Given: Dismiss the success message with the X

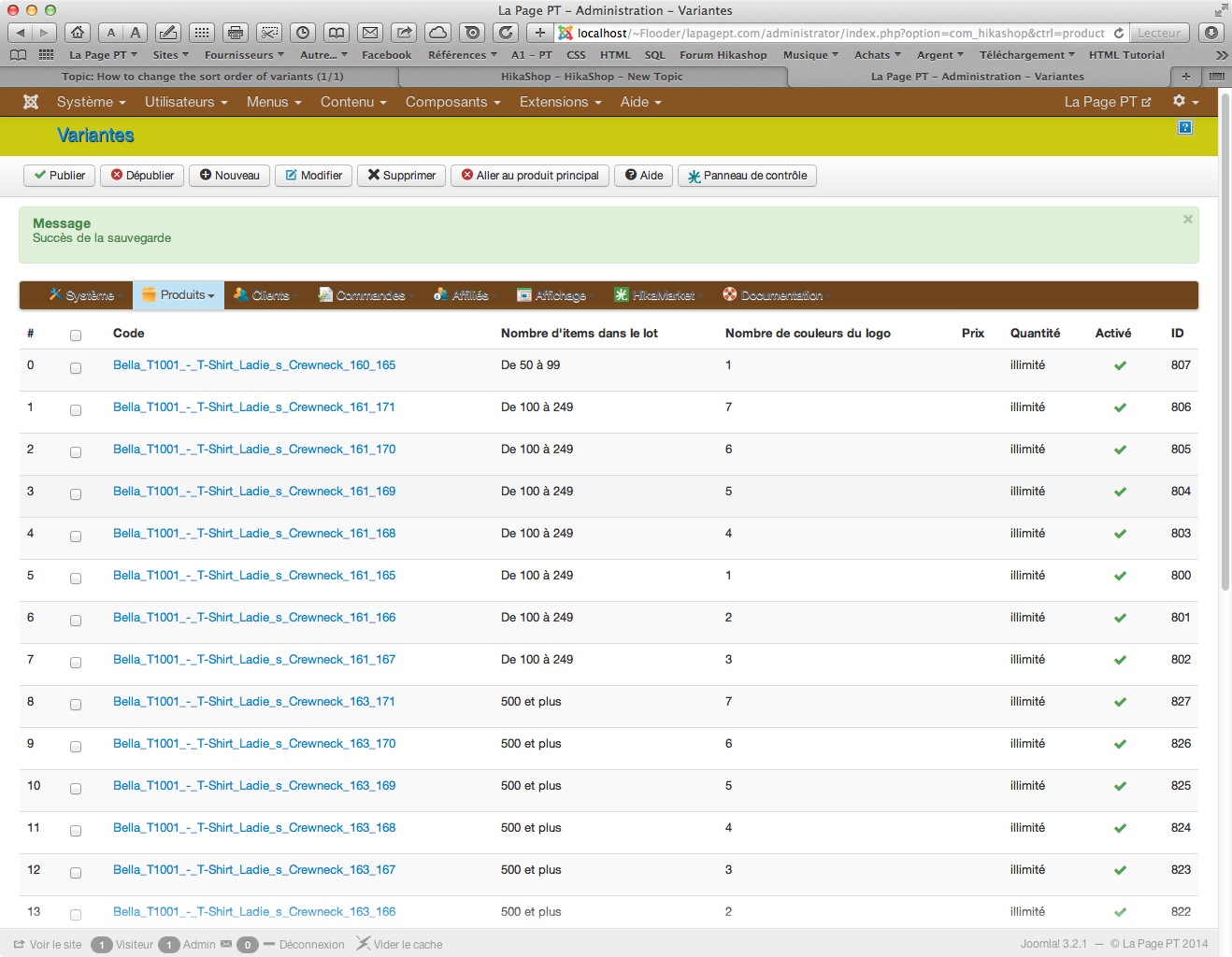Looking at the screenshot, I should coord(1188,220).
